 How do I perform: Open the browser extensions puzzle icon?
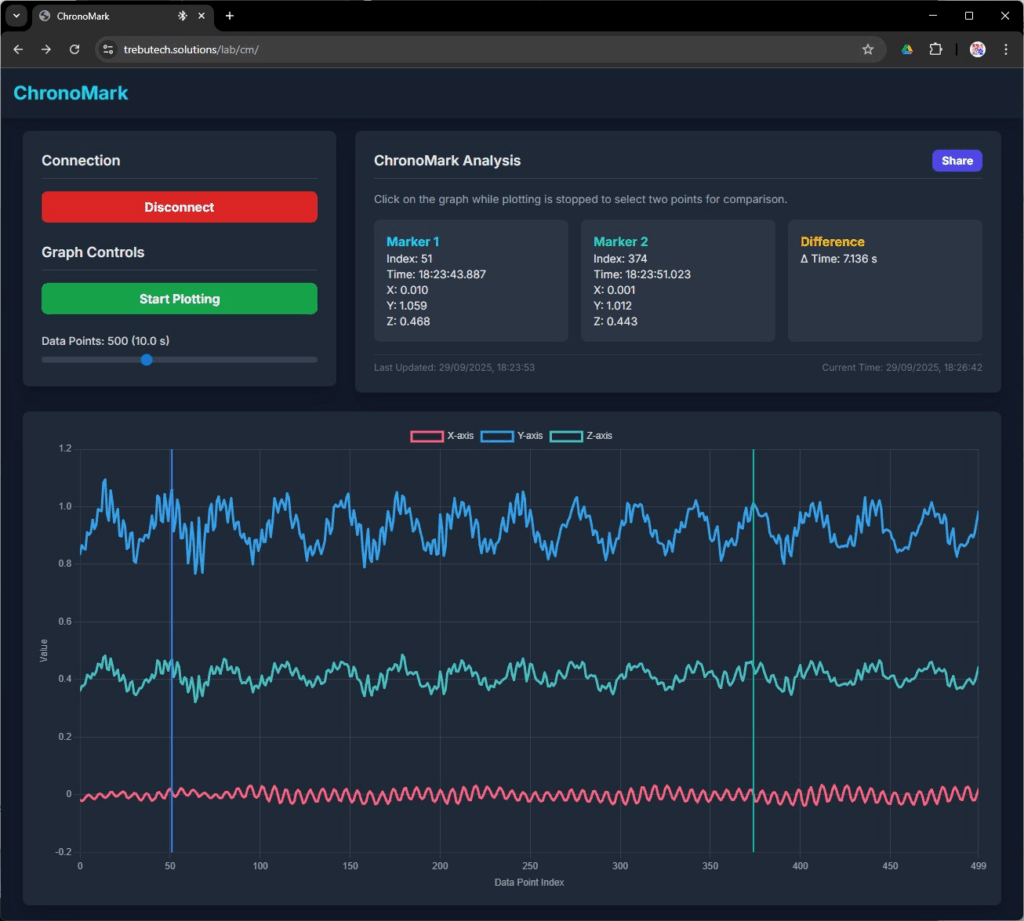point(936,49)
